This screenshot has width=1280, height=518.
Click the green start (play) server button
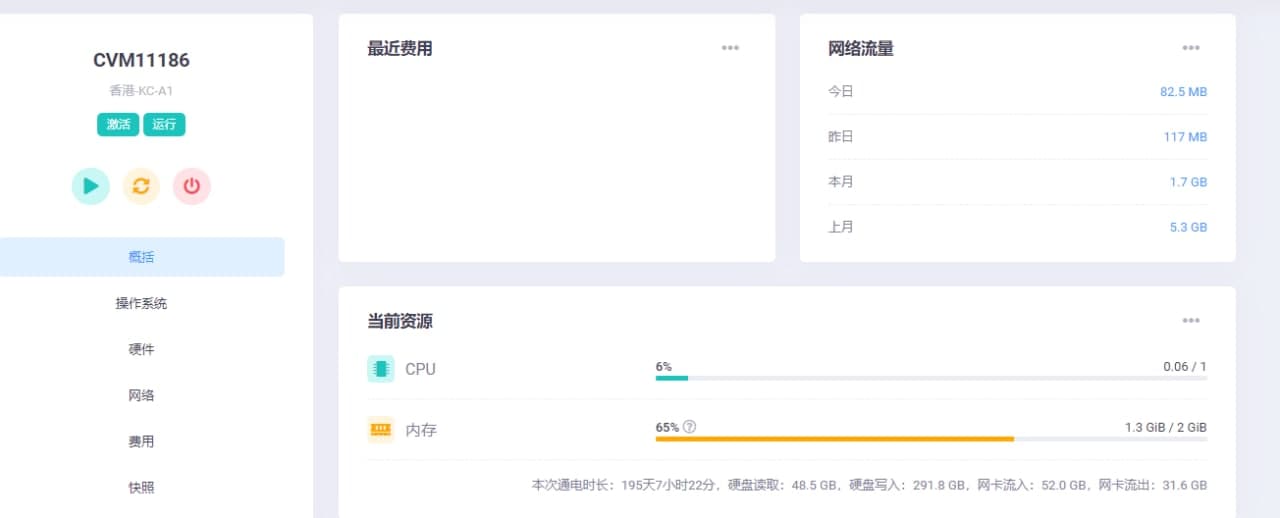91,186
